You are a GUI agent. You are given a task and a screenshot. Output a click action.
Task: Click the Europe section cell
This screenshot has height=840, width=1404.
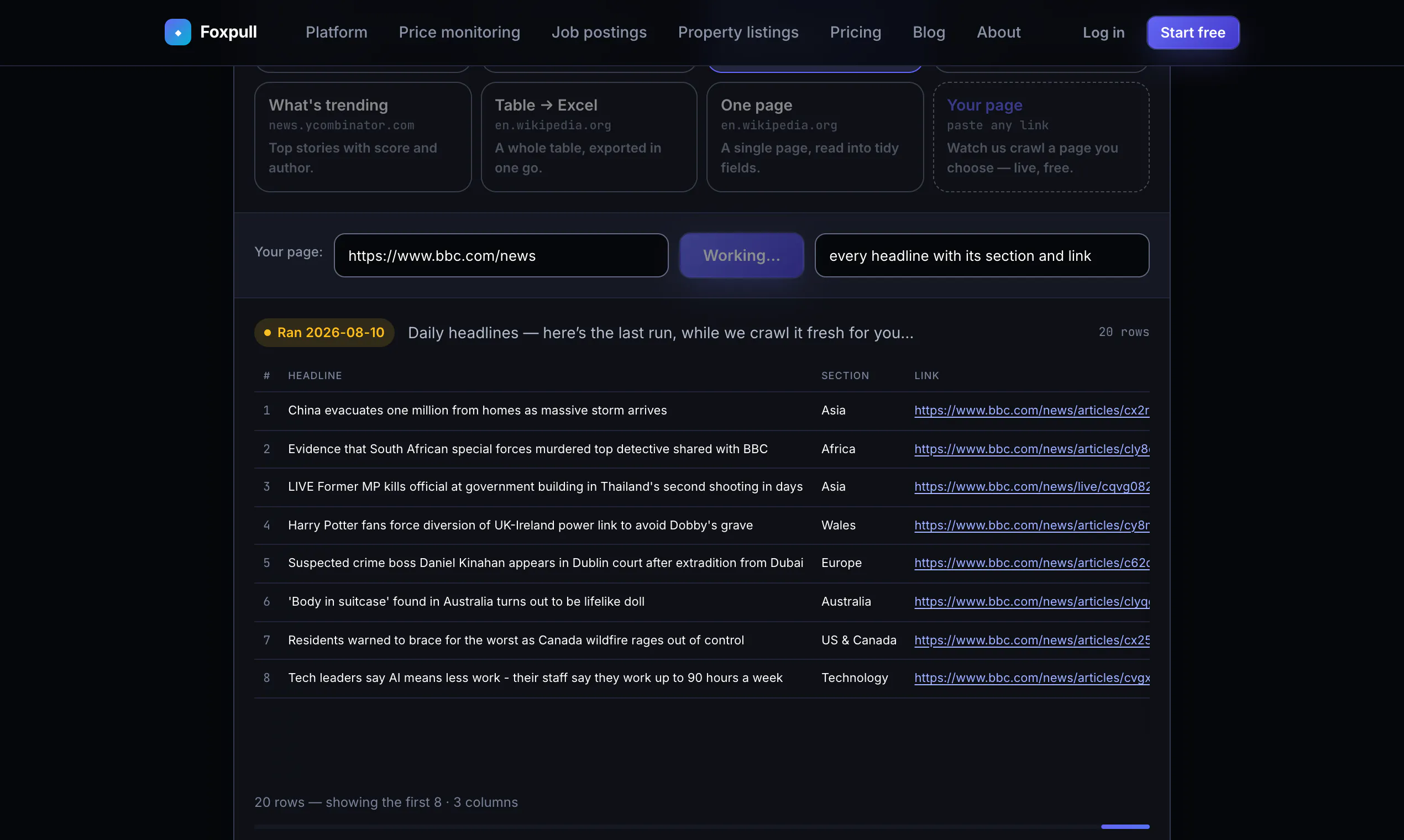tap(841, 563)
